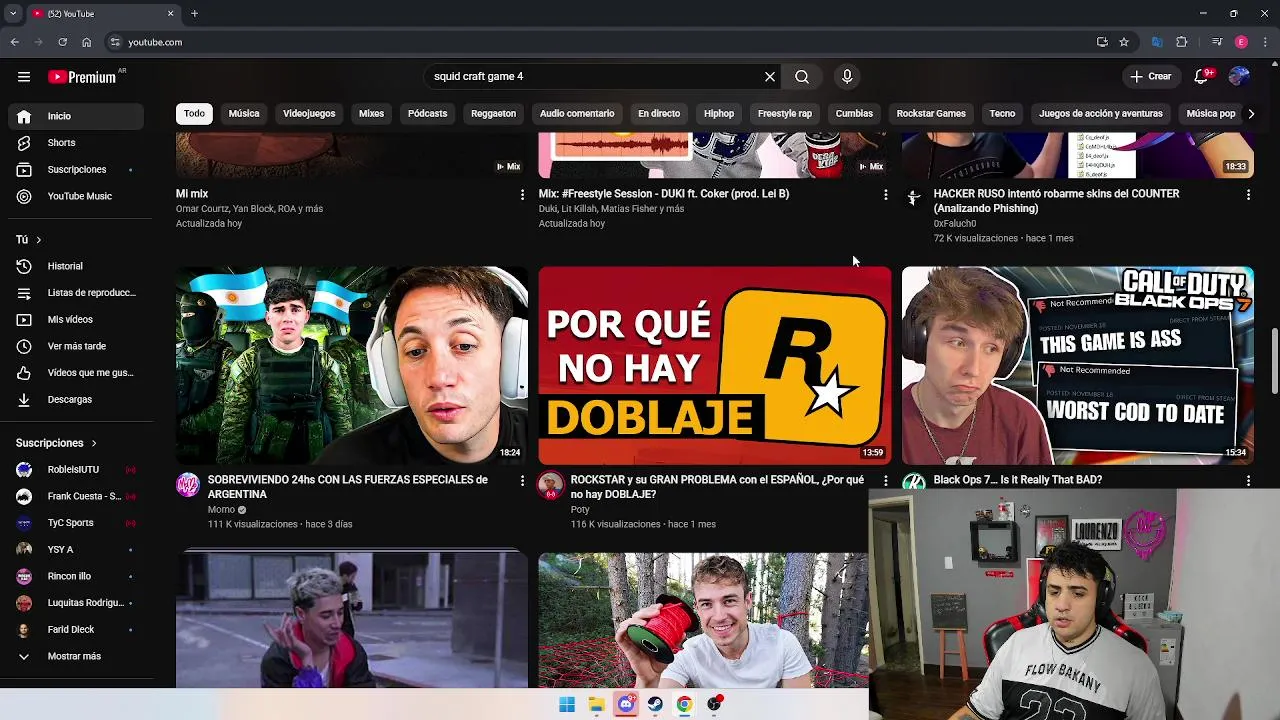Select the Pódcasts filter chip
This screenshot has height=720, width=1280.
pyautogui.click(x=427, y=113)
